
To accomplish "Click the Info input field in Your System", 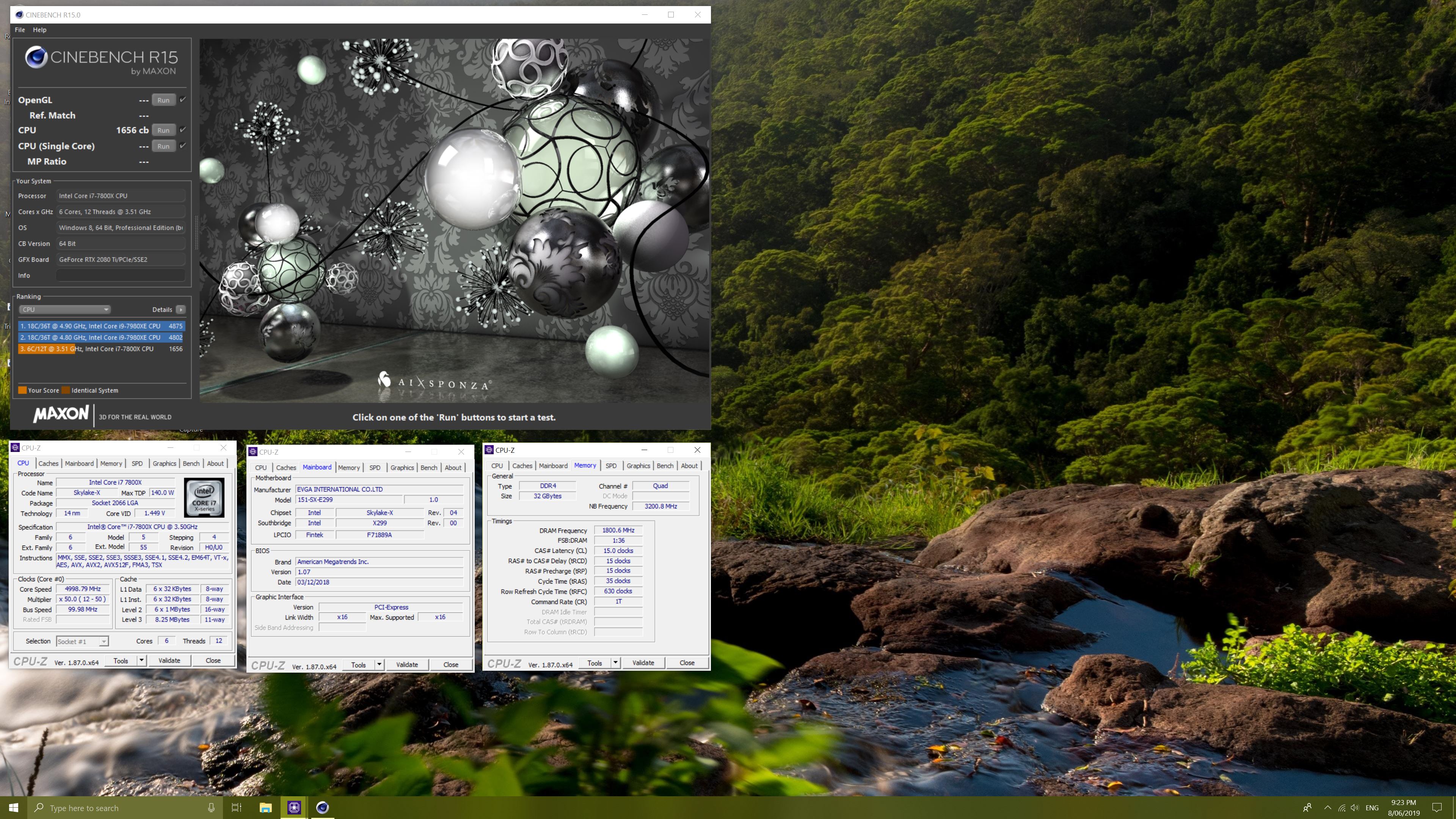I will (x=121, y=275).
